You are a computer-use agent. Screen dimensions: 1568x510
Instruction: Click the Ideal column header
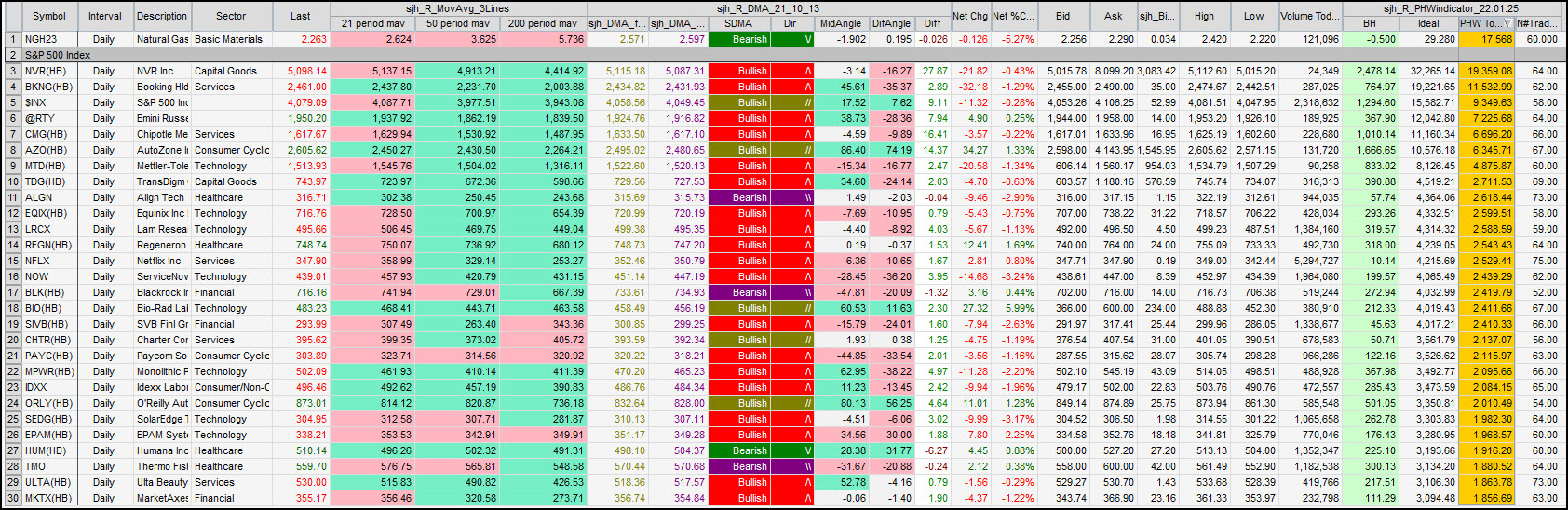(x=1427, y=23)
